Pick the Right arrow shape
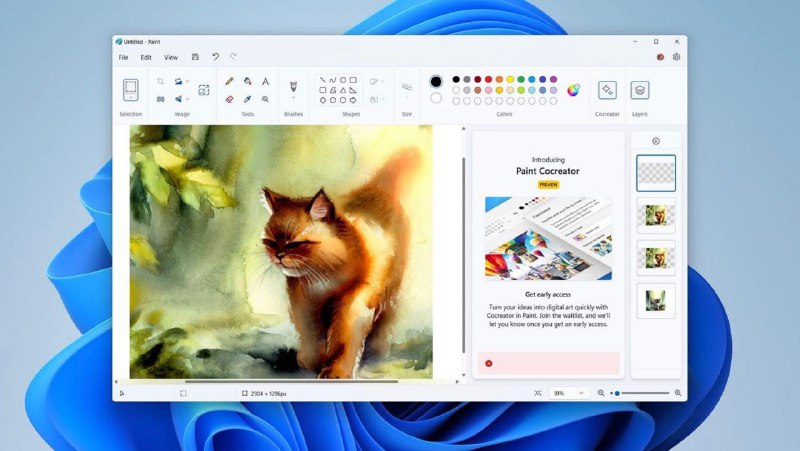 (353, 101)
